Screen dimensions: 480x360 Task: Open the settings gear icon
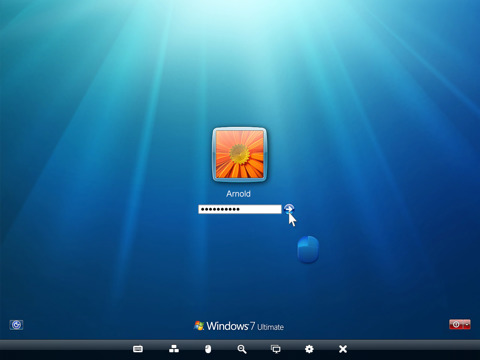point(309,349)
